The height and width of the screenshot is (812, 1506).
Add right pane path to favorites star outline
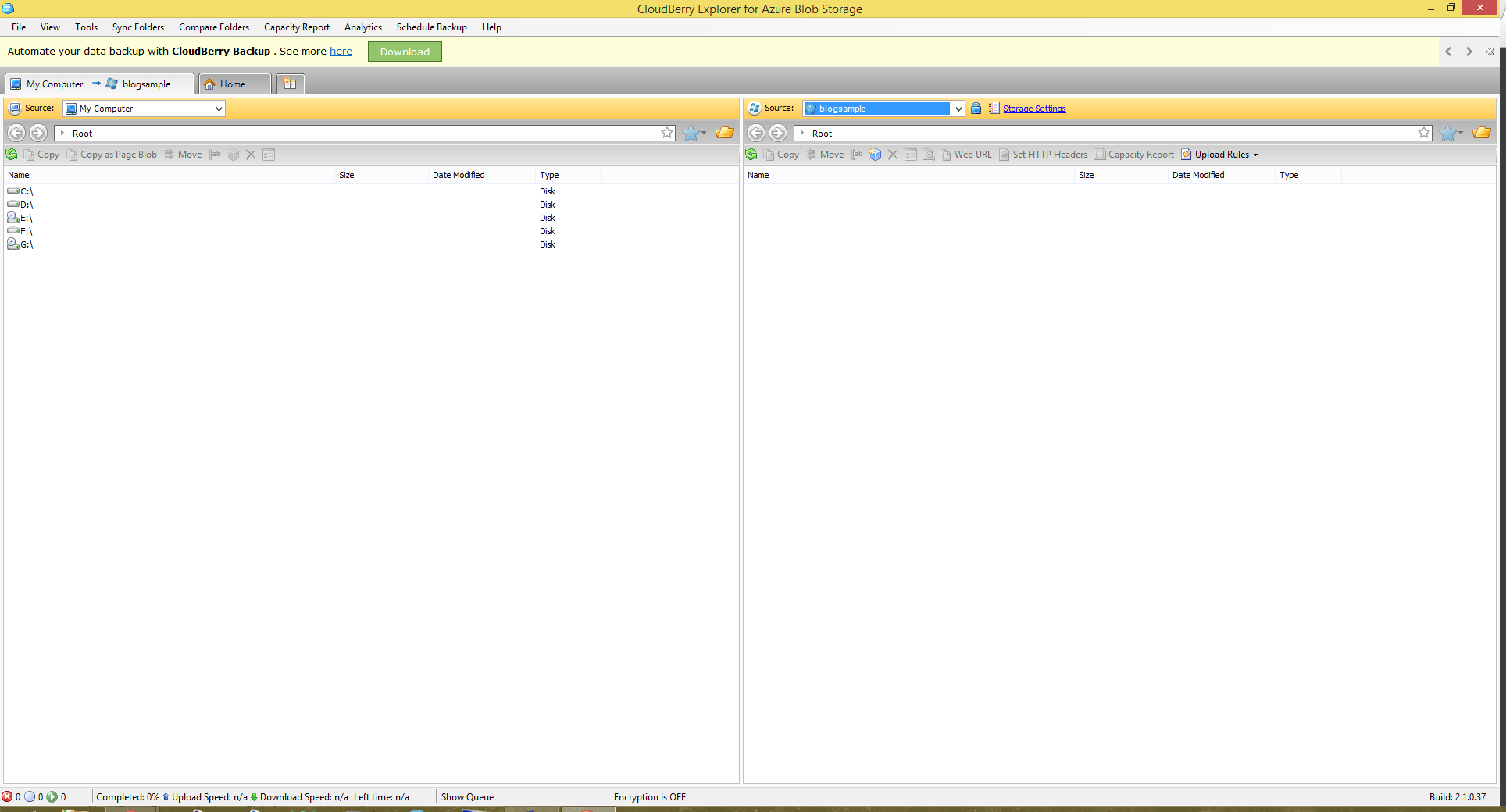pyautogui.click(x=1424, y=133)
